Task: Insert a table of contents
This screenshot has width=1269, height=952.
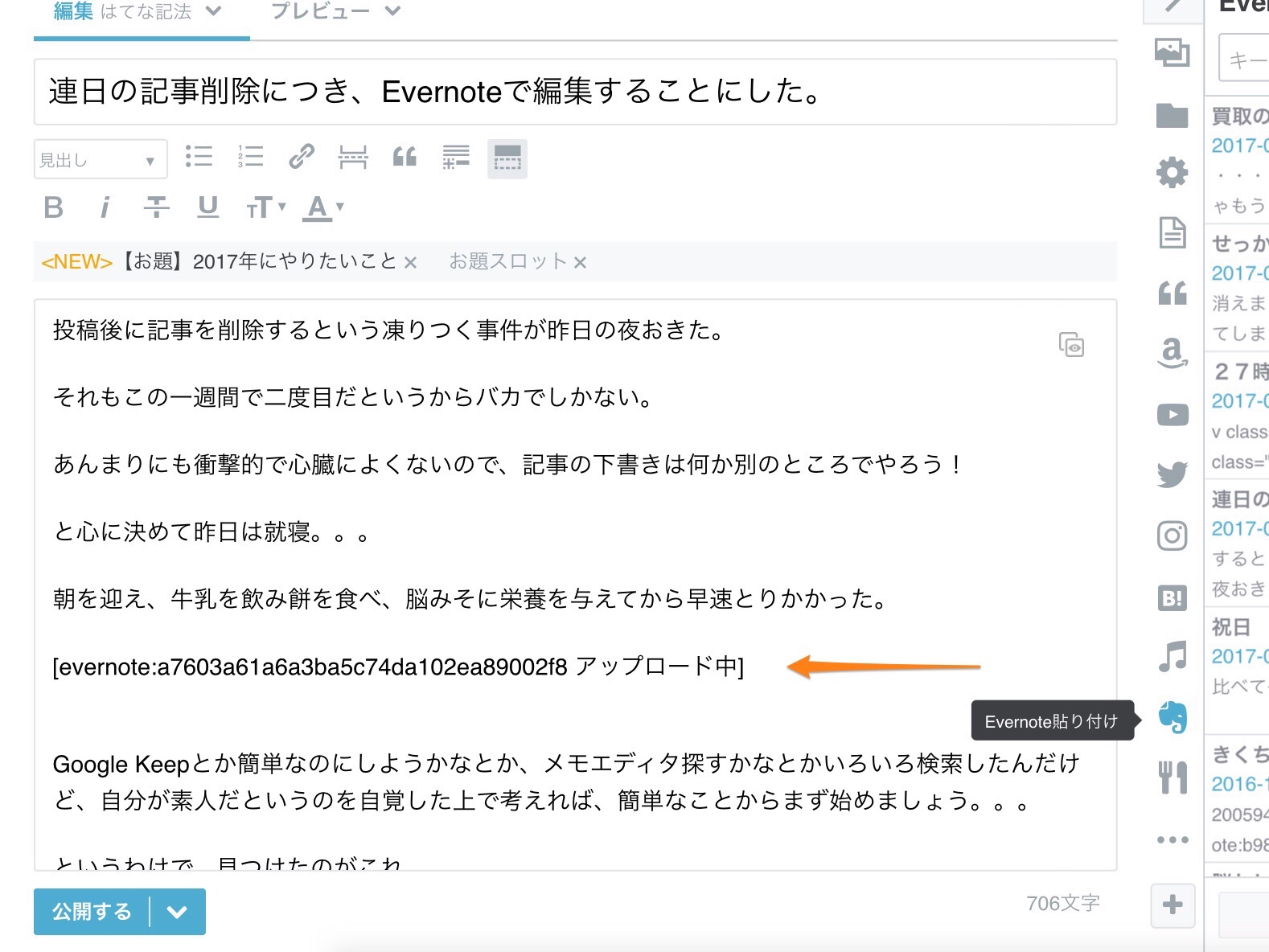Action: 456,157
